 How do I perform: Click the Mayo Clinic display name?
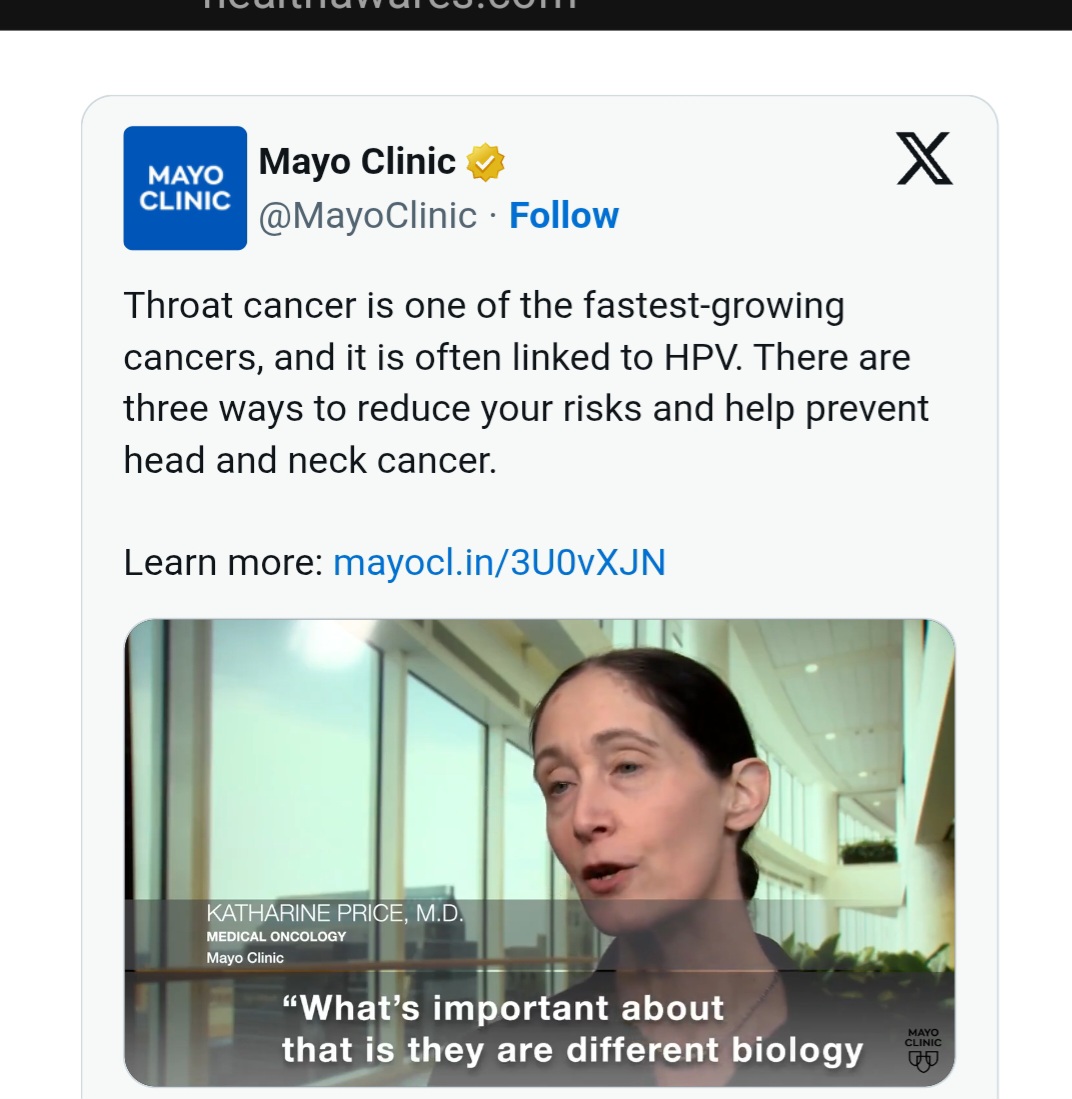[357, 161]
